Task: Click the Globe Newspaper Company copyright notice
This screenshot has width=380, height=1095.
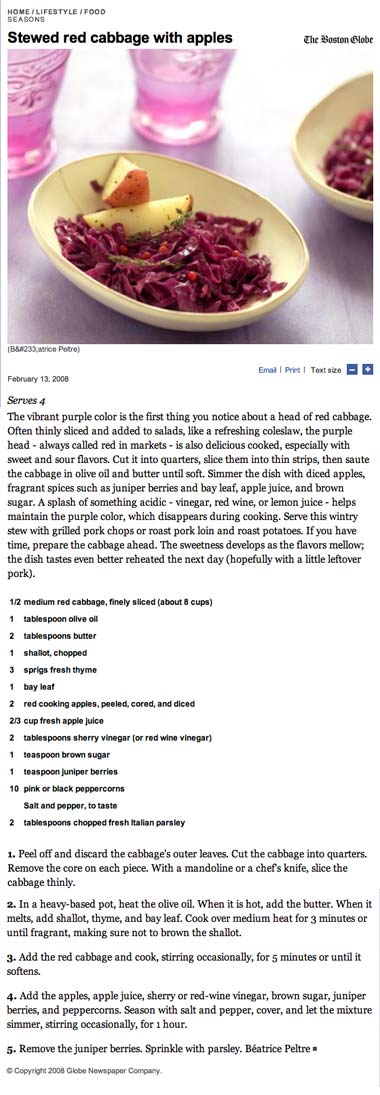Action: pyautogui.click(x=85, y=1071)
